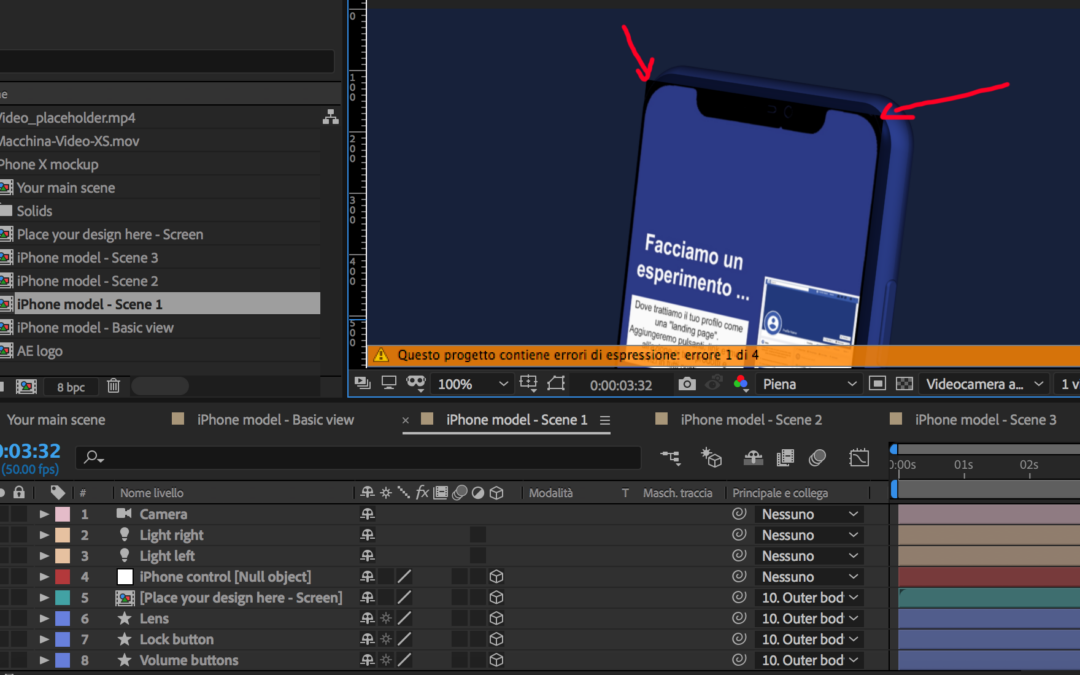The width and height of the screenshot is (1080, 675).
Task: Expand the Volume buttons layer properties
Action: click(44, 659)
